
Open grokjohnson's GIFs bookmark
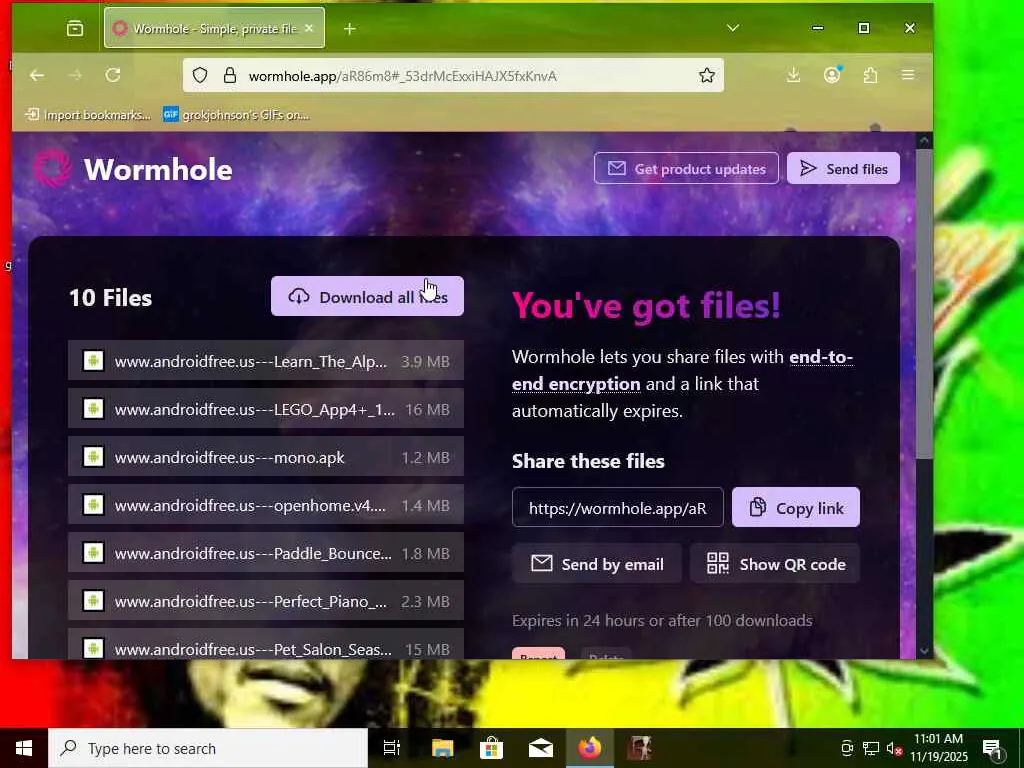pos(236,115)
